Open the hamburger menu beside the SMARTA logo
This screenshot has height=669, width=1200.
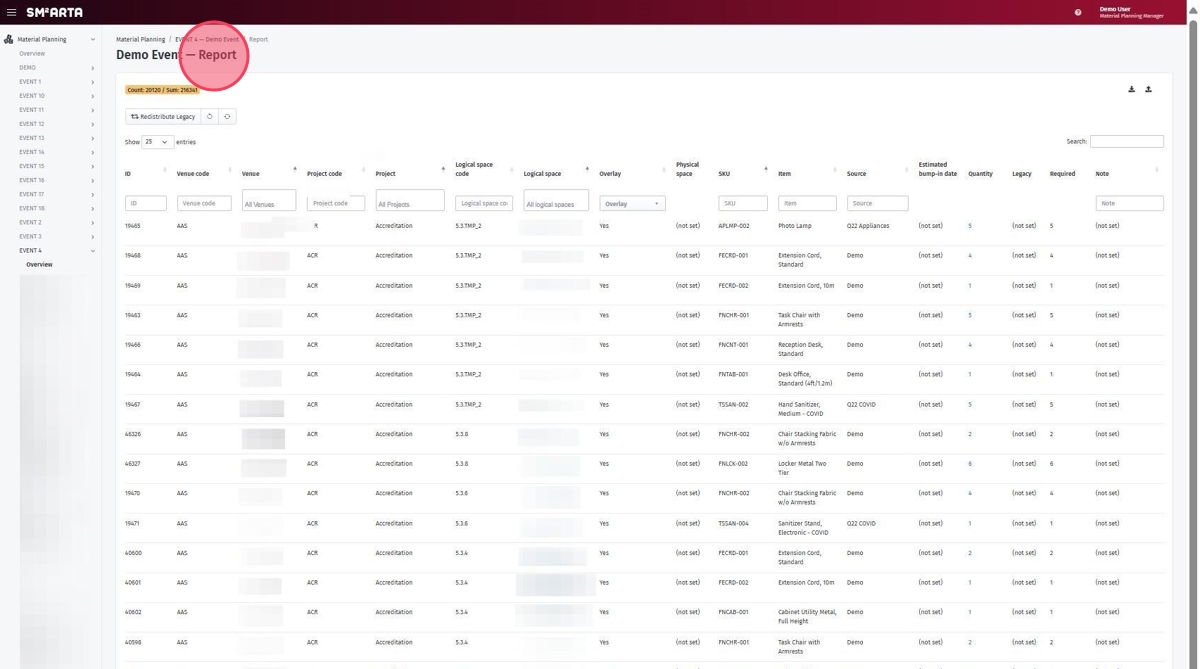(x=12, y=12)
